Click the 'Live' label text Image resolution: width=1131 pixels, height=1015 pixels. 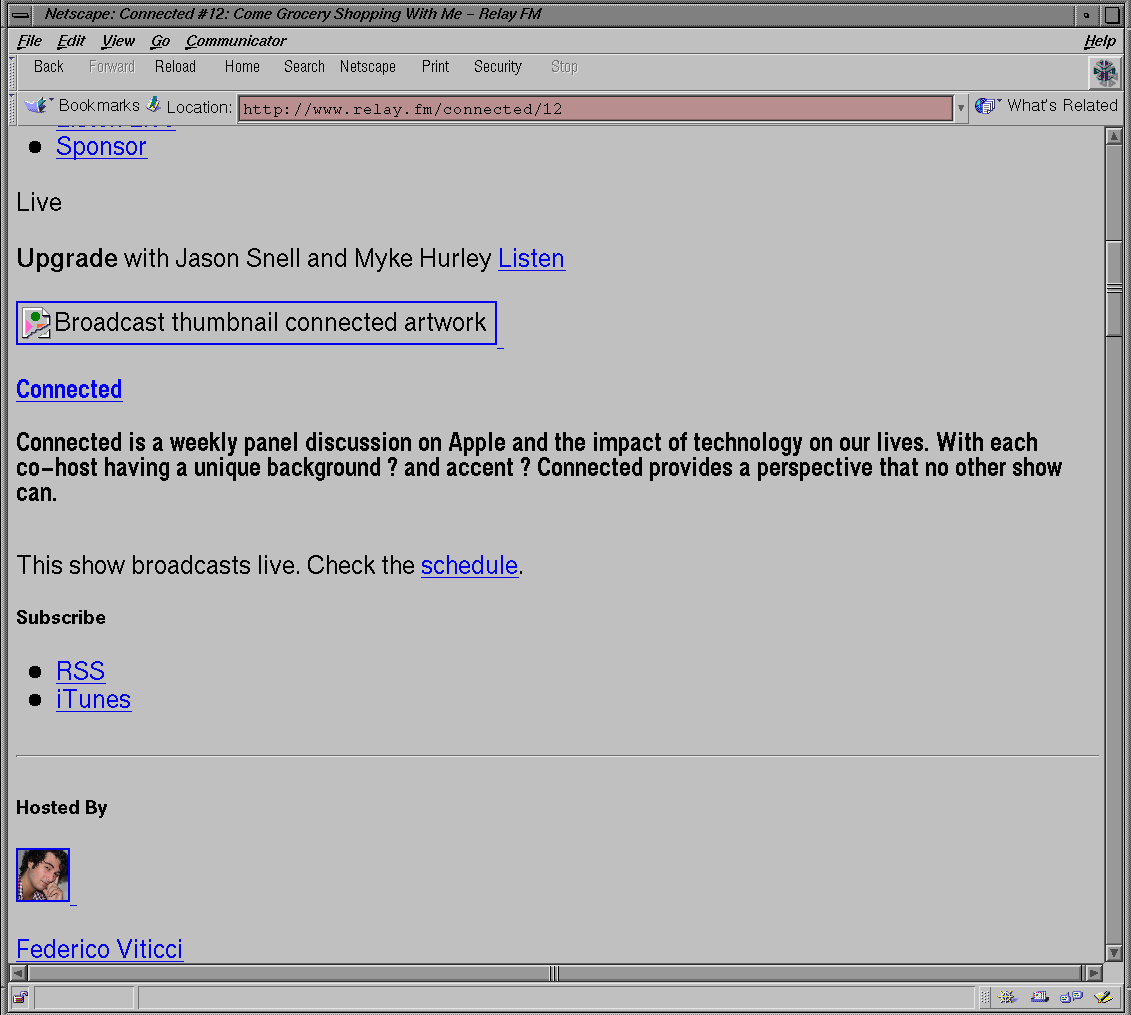(x=39, y=202)
